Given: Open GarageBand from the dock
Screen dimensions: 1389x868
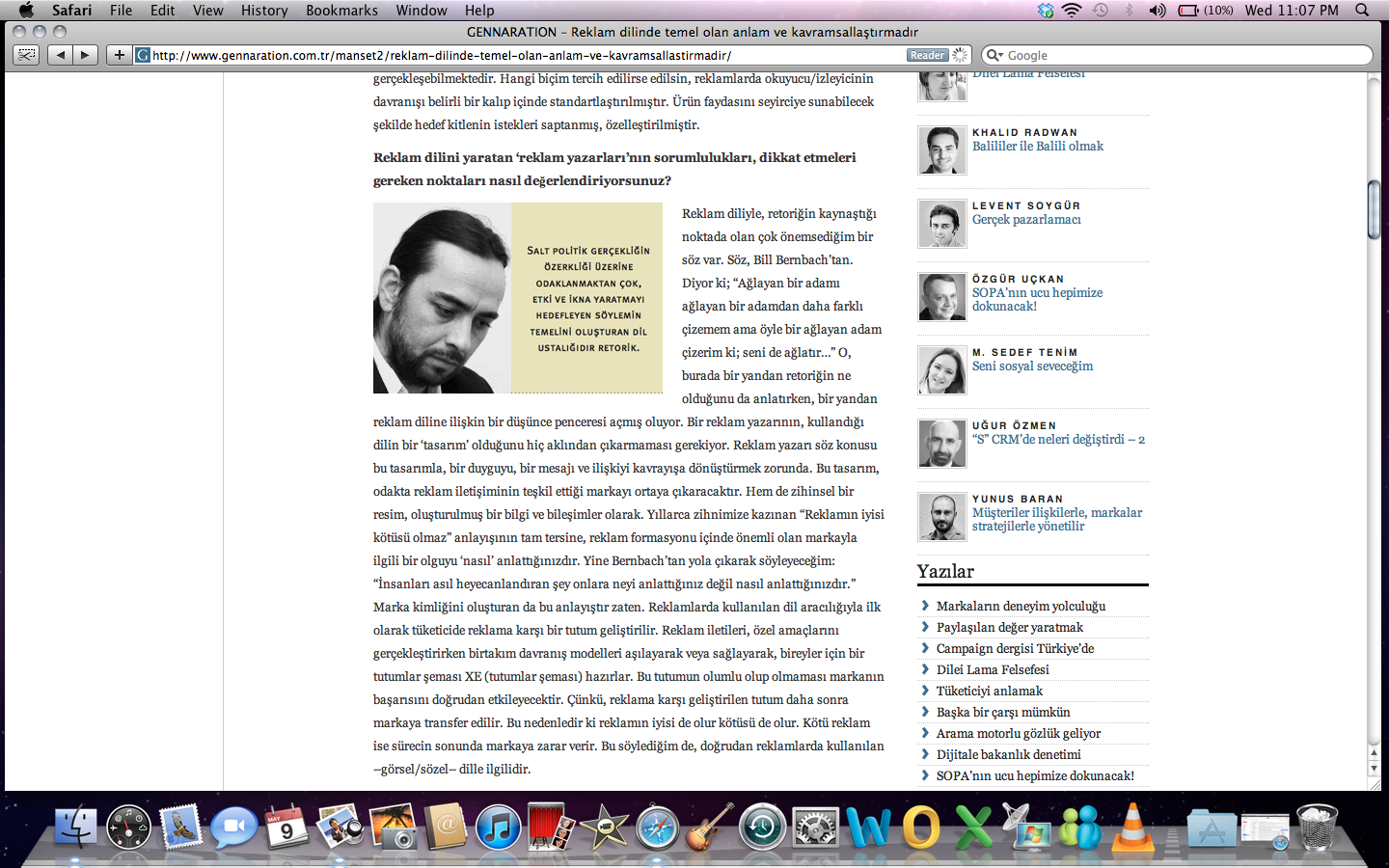Looking at the screenshot, I should click(710, 827).
